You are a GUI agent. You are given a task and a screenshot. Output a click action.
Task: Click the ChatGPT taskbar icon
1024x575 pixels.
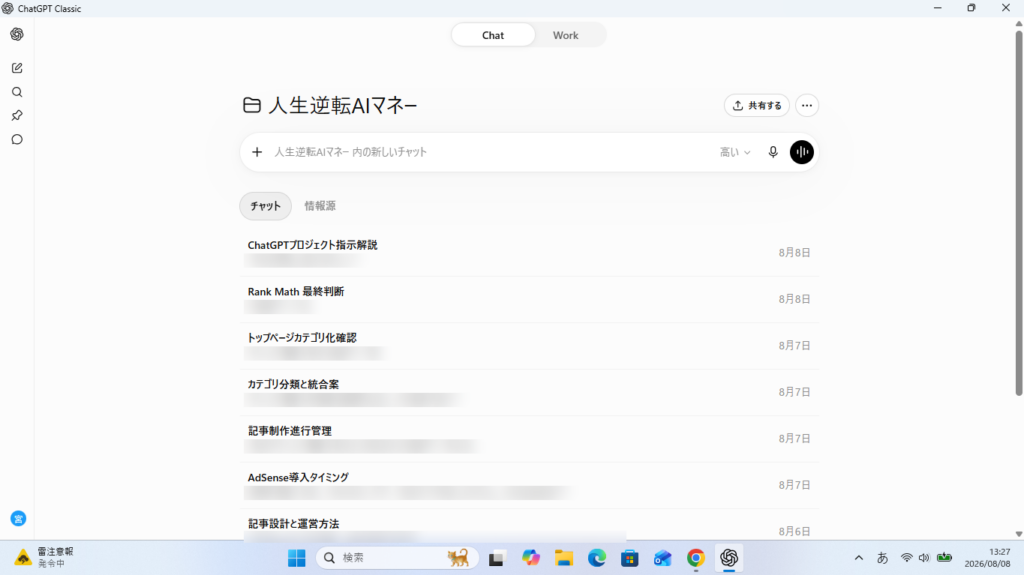[729, 558]
